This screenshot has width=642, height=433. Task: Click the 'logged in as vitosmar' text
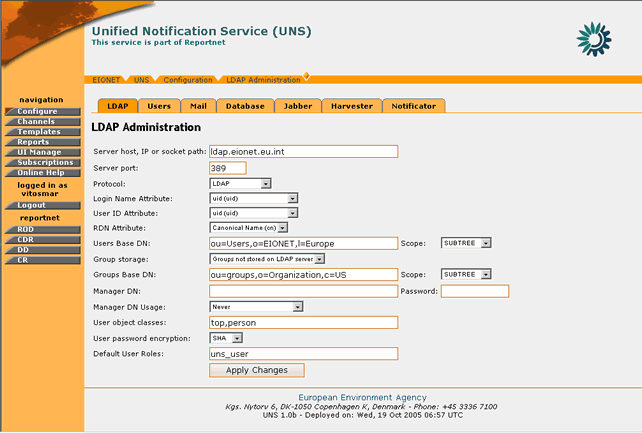[x=42, y=189]
